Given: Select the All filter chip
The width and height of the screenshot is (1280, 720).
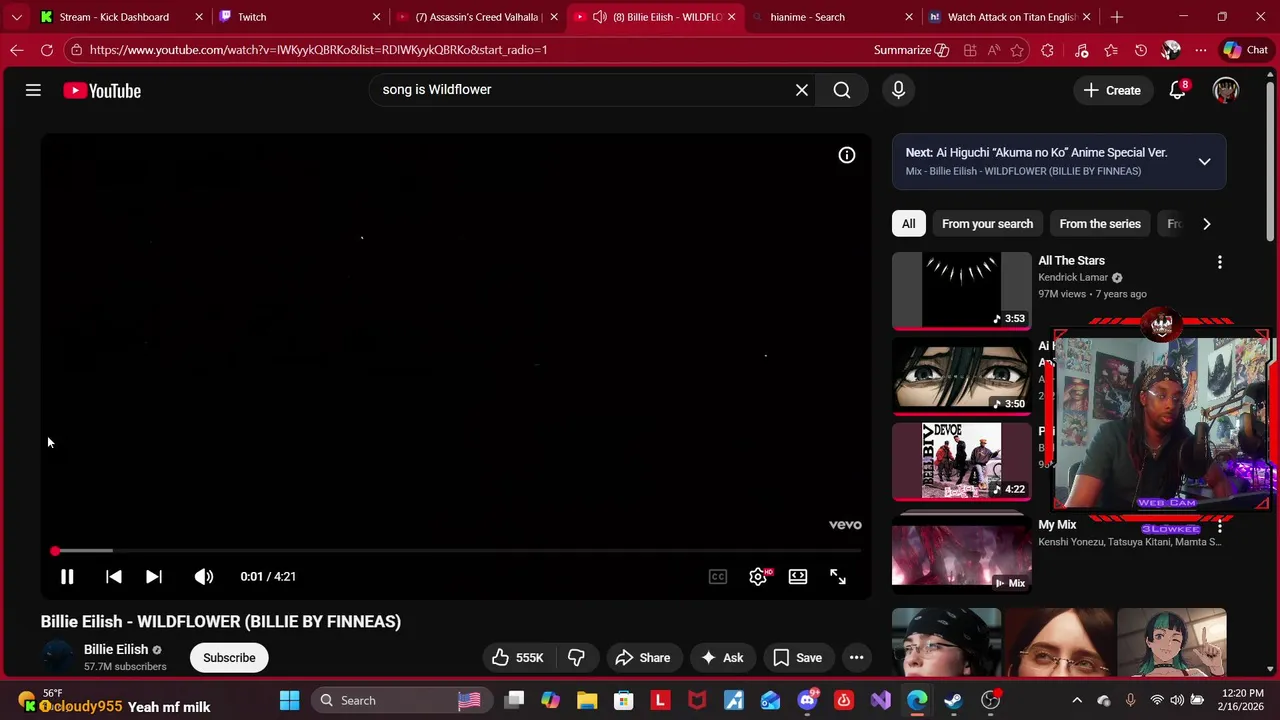Looking at the screenshot, I should tap(908, 224).
